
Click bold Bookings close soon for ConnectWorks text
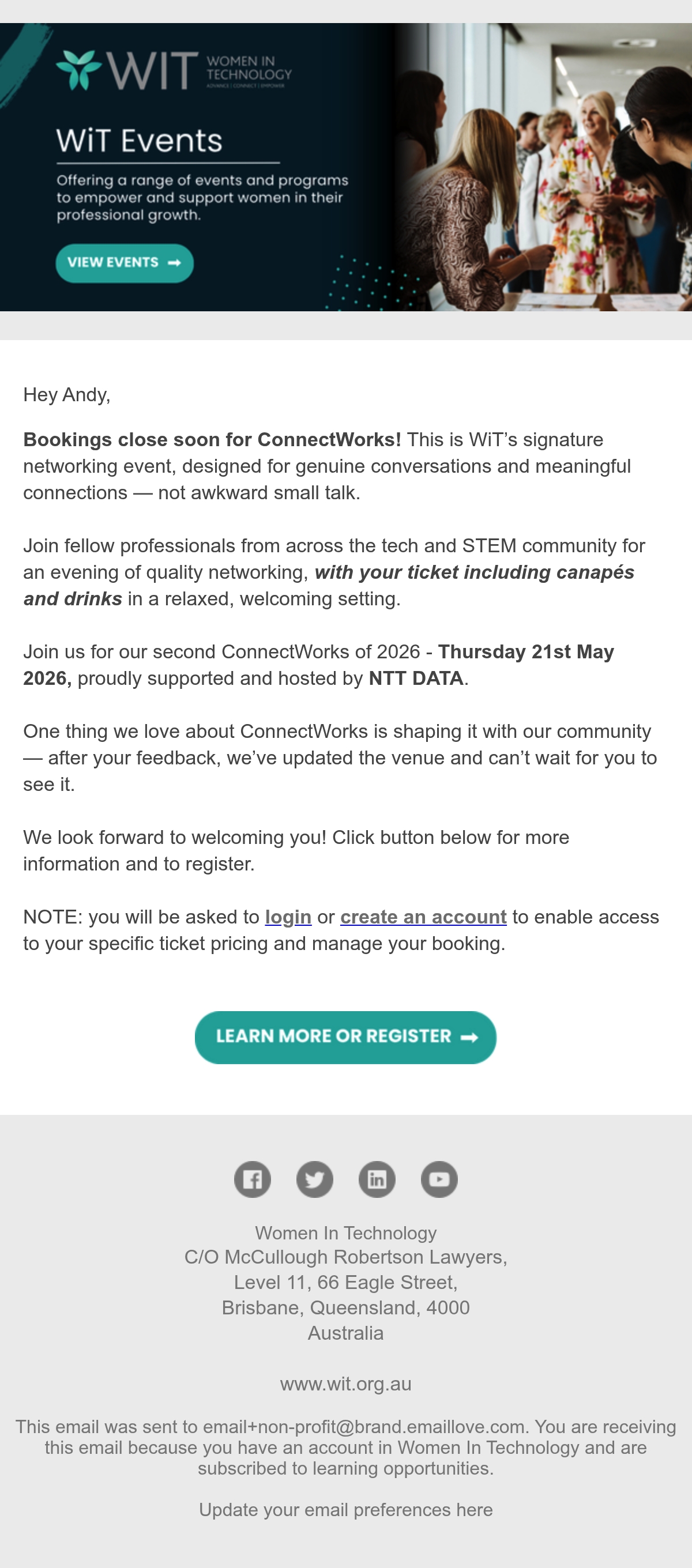tap(212, 439)
